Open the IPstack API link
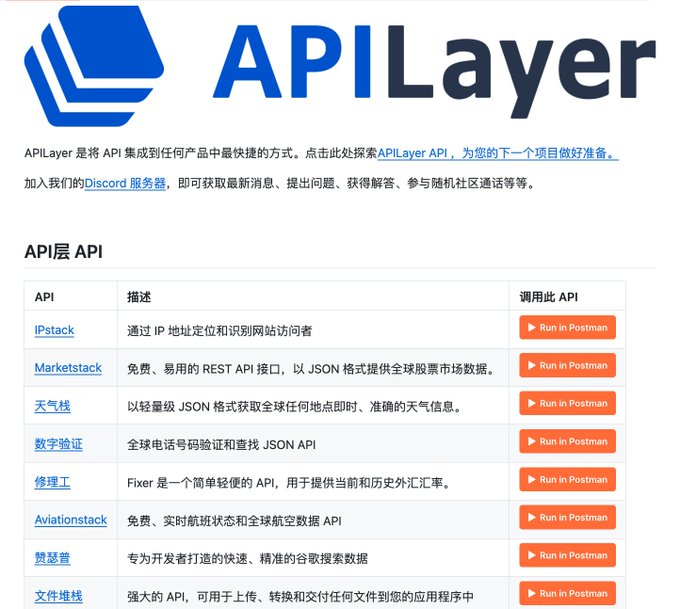The image size is (680, 609). coord(54,330)
